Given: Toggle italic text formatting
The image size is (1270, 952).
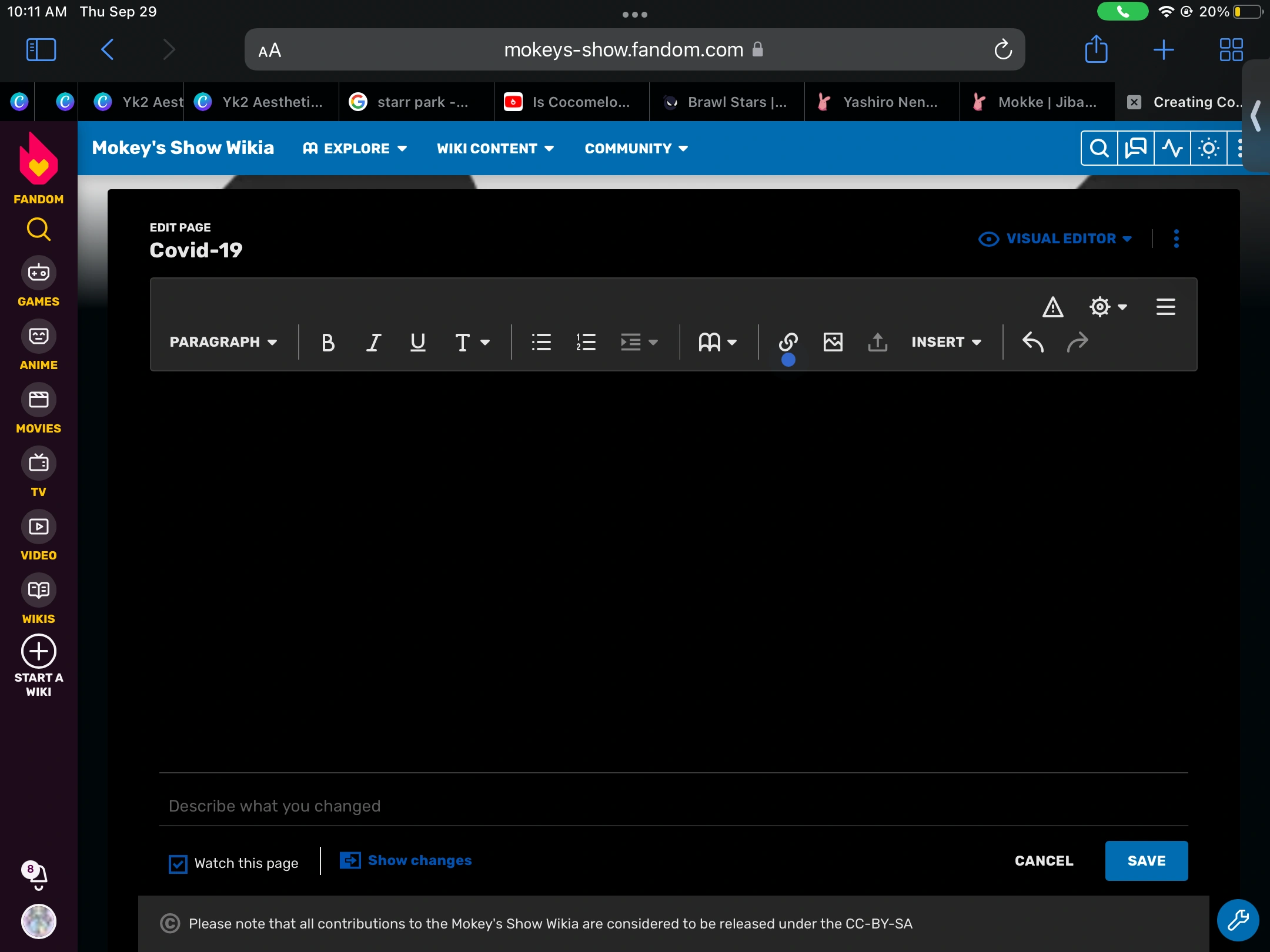Looking at the screenshot, I should click(x=373, y=342).
